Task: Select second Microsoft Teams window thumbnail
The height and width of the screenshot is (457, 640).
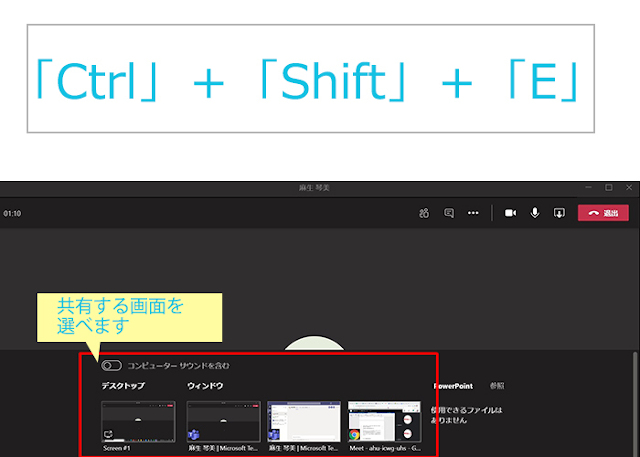Action: (x=304, y=422)
